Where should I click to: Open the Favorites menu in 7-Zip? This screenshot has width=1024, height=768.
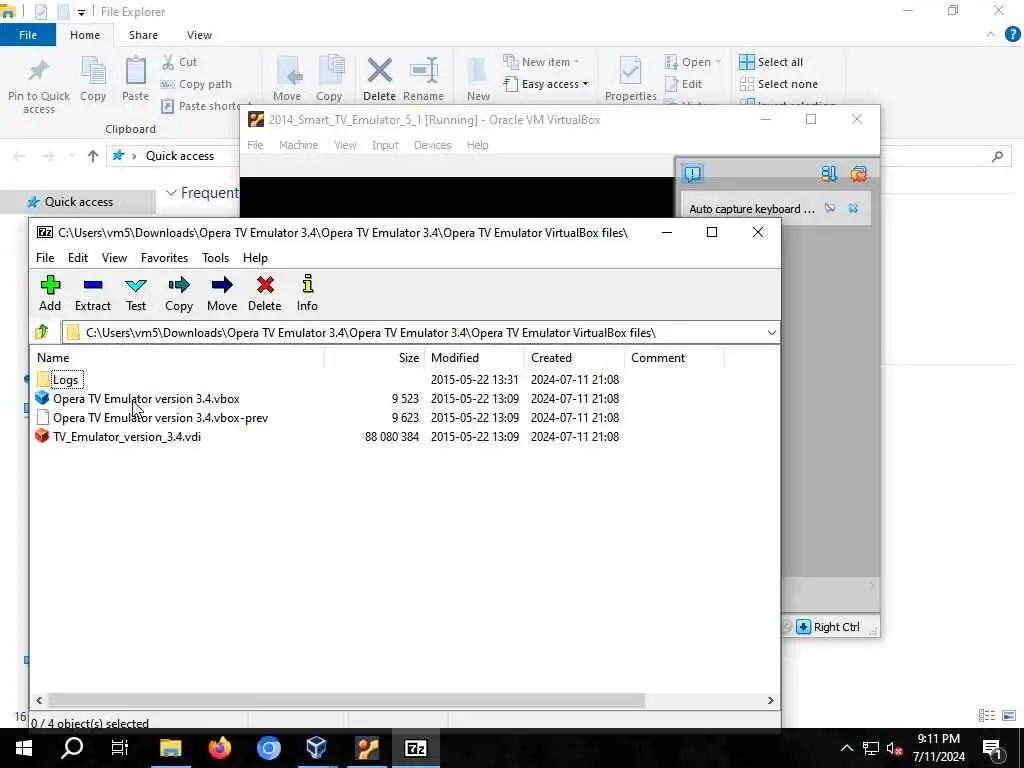(x=165, y=258)
